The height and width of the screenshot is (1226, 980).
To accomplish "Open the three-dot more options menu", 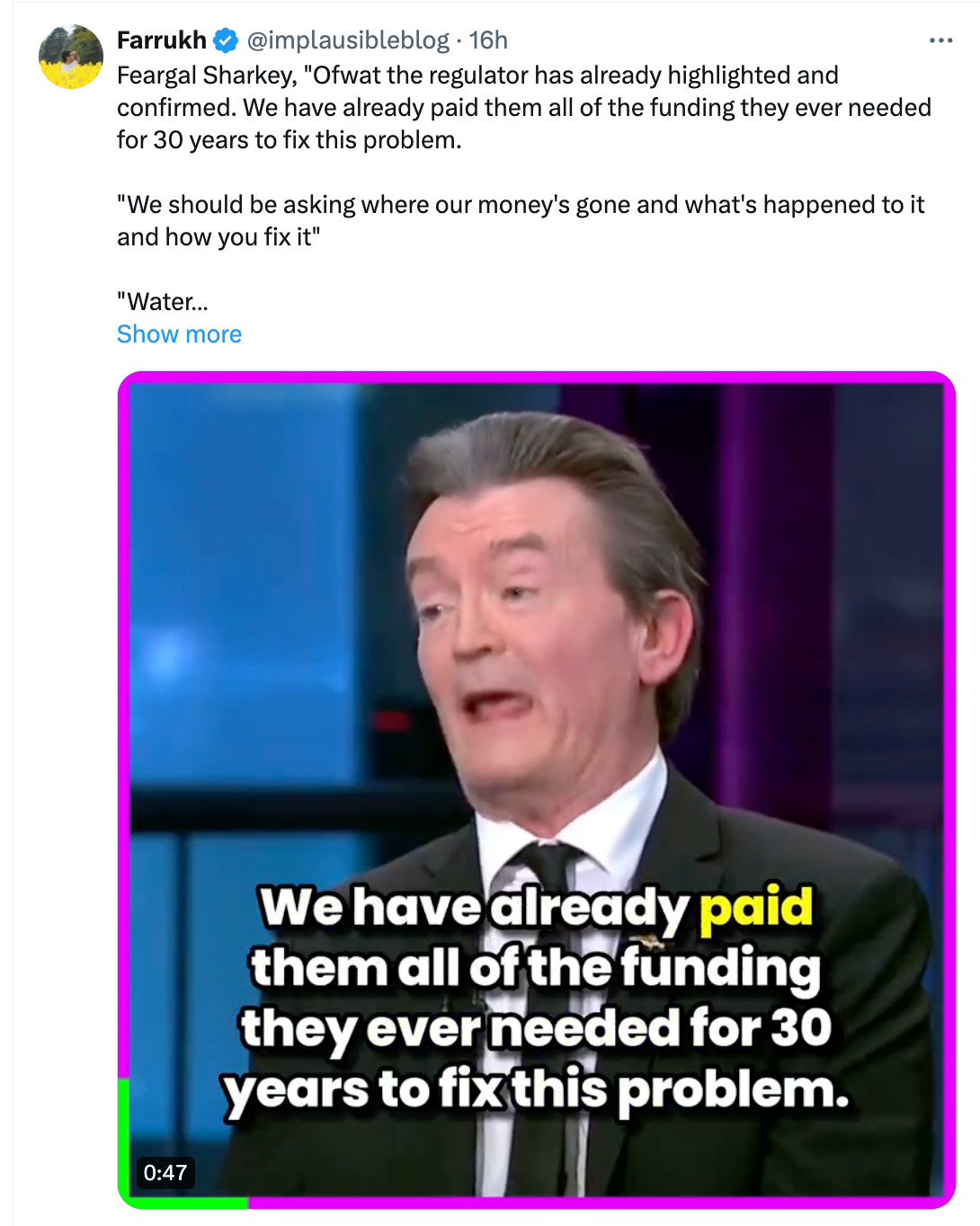I will click(940, 40).
